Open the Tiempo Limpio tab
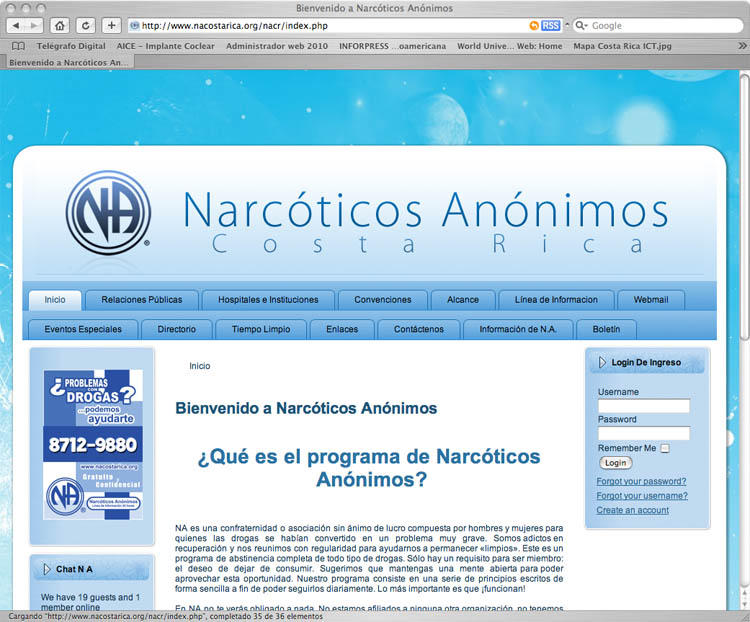Image resolution: width=750 pixels, height=622 pixels. pos(261,329)
